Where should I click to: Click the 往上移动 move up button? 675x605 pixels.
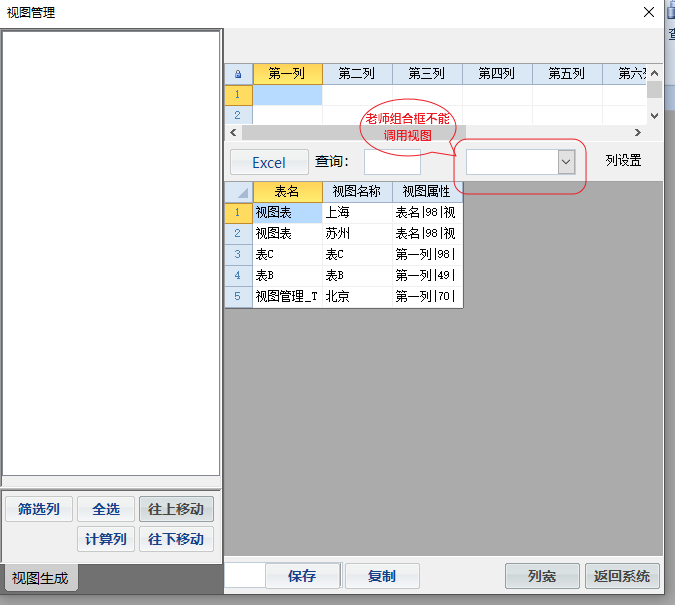[x=176, y=509]
